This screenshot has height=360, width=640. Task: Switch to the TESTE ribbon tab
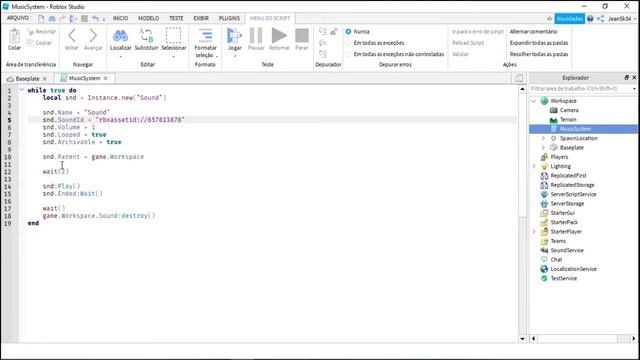tap(176, 18)
